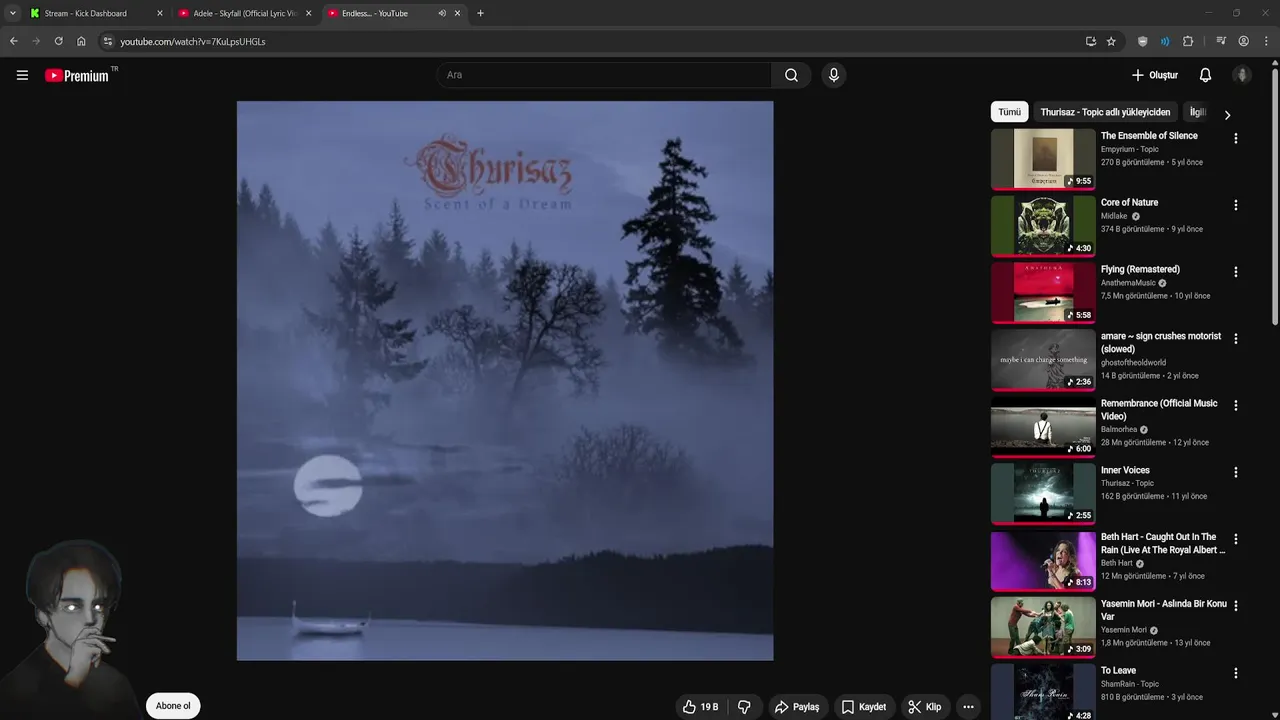This screenshot has height=720, width=1280.
Task: Click the Oluştur create button
Action: 1155,75
